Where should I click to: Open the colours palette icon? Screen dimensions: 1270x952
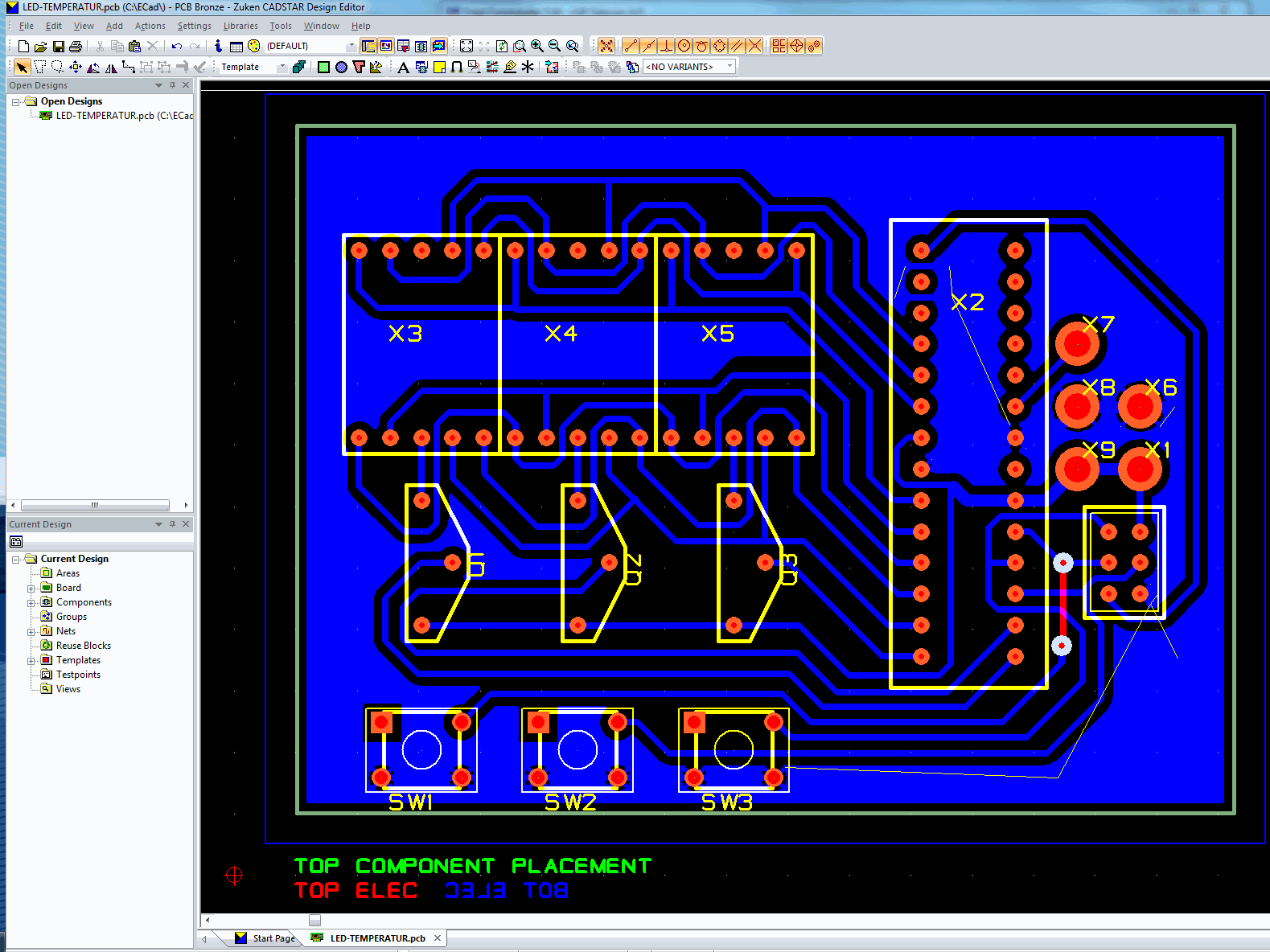coord(254,47)
